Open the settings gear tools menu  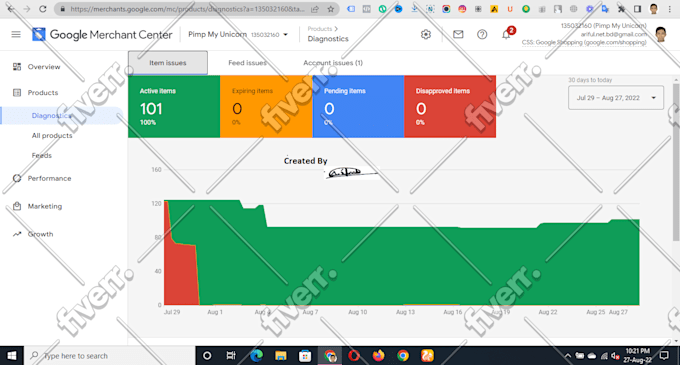pyautogui.click(x=426, y=34)
